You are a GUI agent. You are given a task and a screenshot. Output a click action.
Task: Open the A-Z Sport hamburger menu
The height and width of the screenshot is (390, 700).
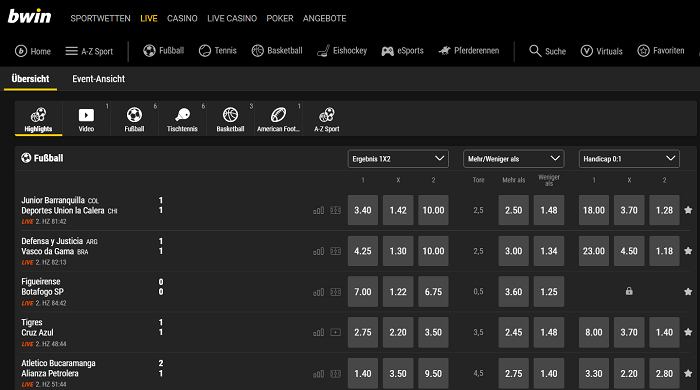click(89, 51)
